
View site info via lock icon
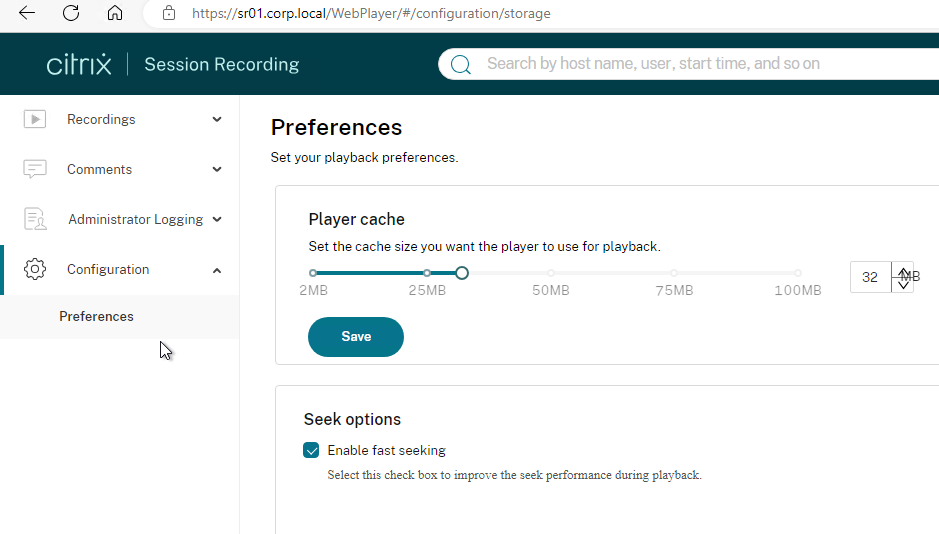coord(169,13)
